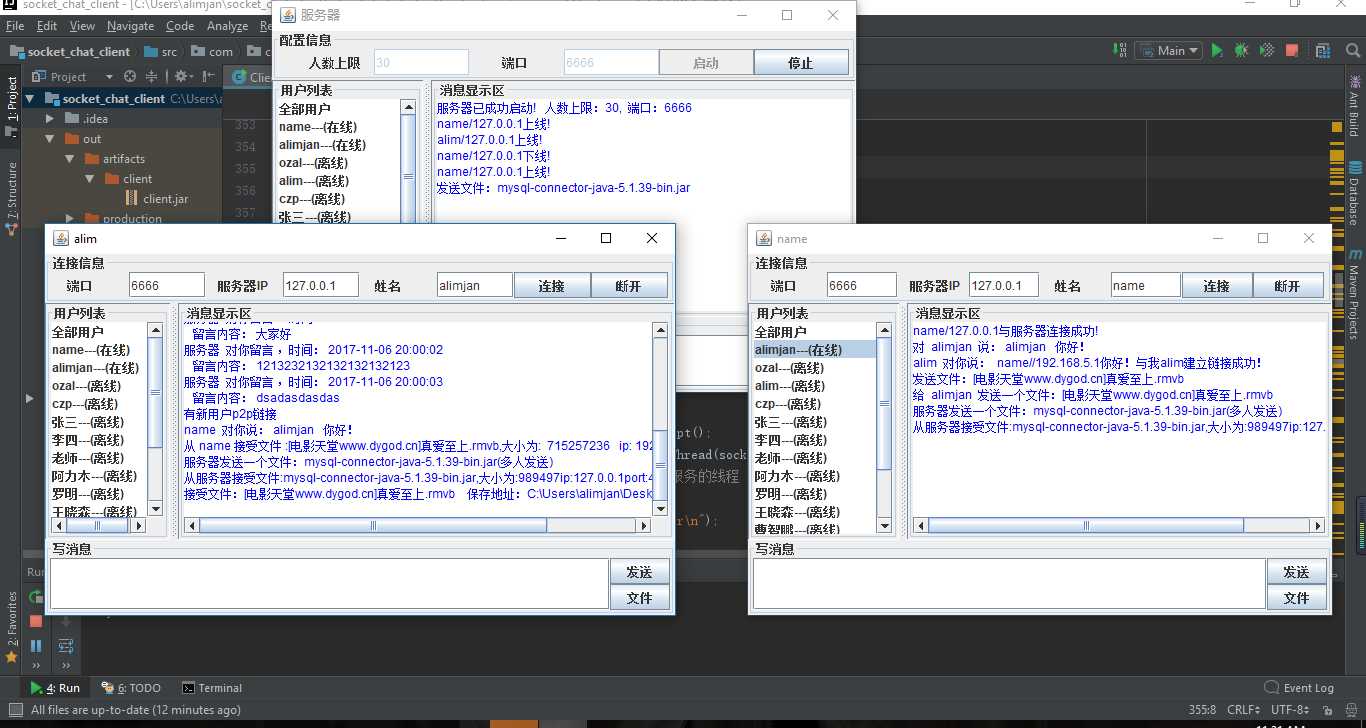Click 断开 button in name window
The image size is (1366, 728).
1287,286
